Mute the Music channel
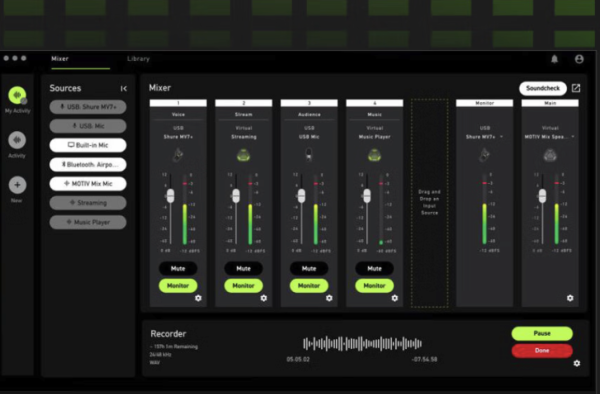Screen dimensions: 600x394 click(374, 269)
